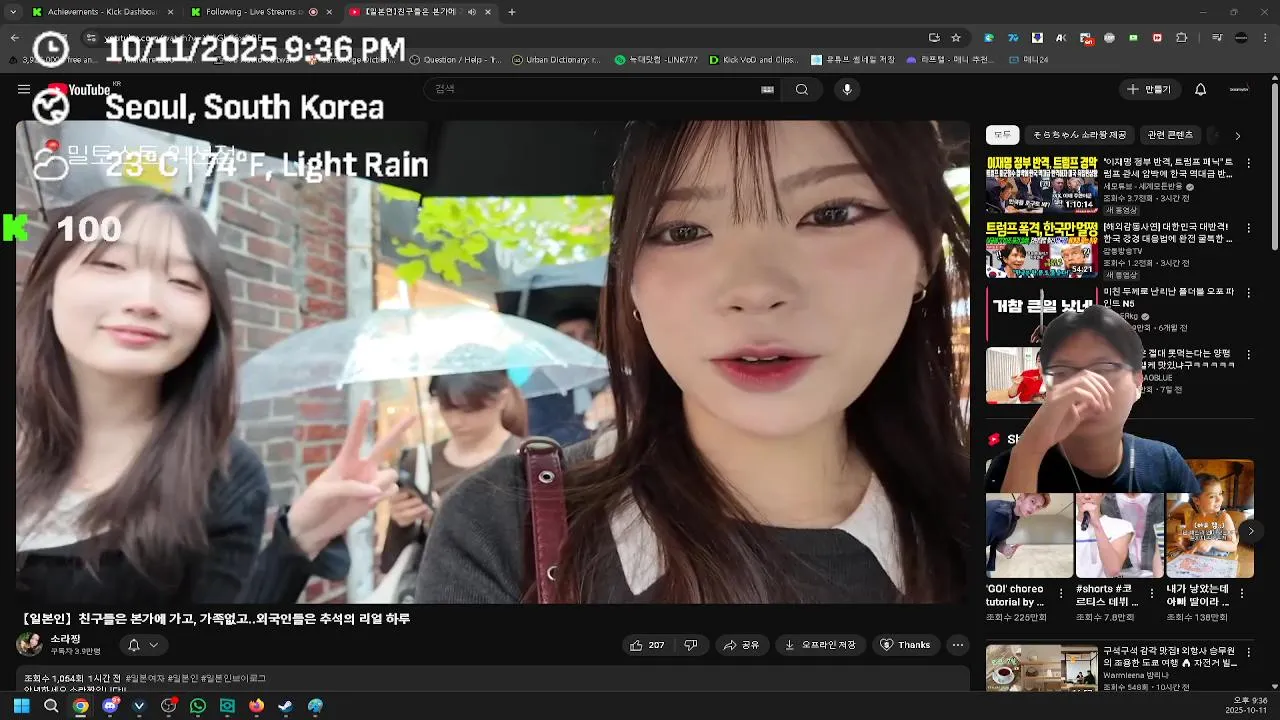Open the 소라짱 channel name link
1280x720 pixels.
[65, 639]
